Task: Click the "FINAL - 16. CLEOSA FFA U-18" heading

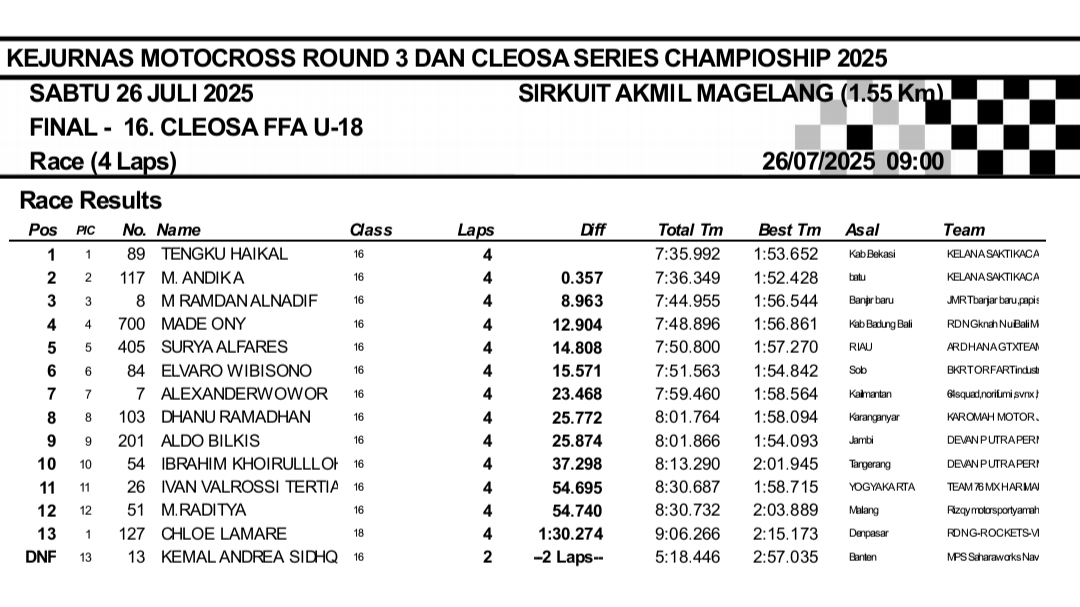Action: click(196, 128)
